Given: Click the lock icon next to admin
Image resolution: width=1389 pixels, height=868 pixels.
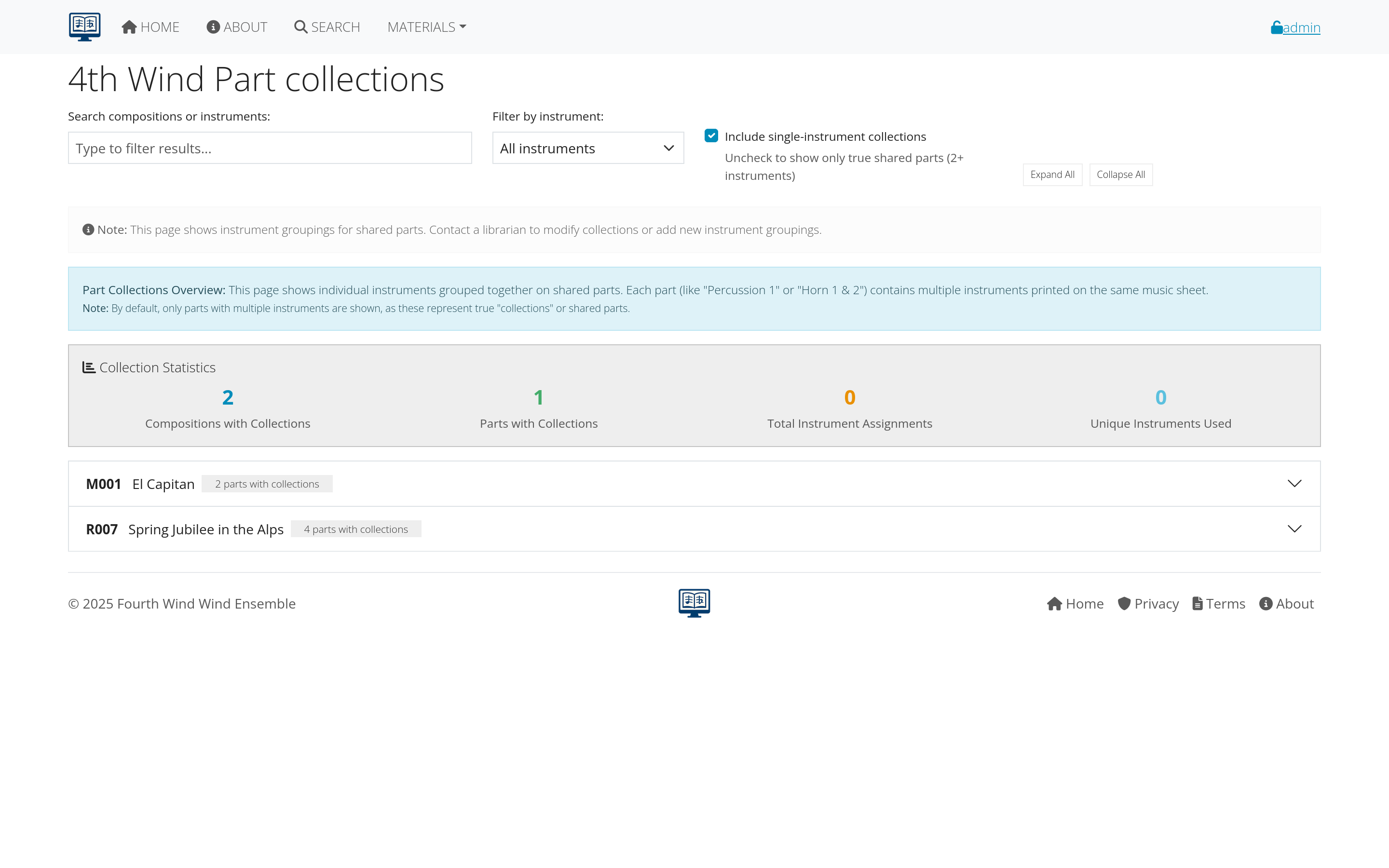Looking at the screenshot, I should (1275, 27).
